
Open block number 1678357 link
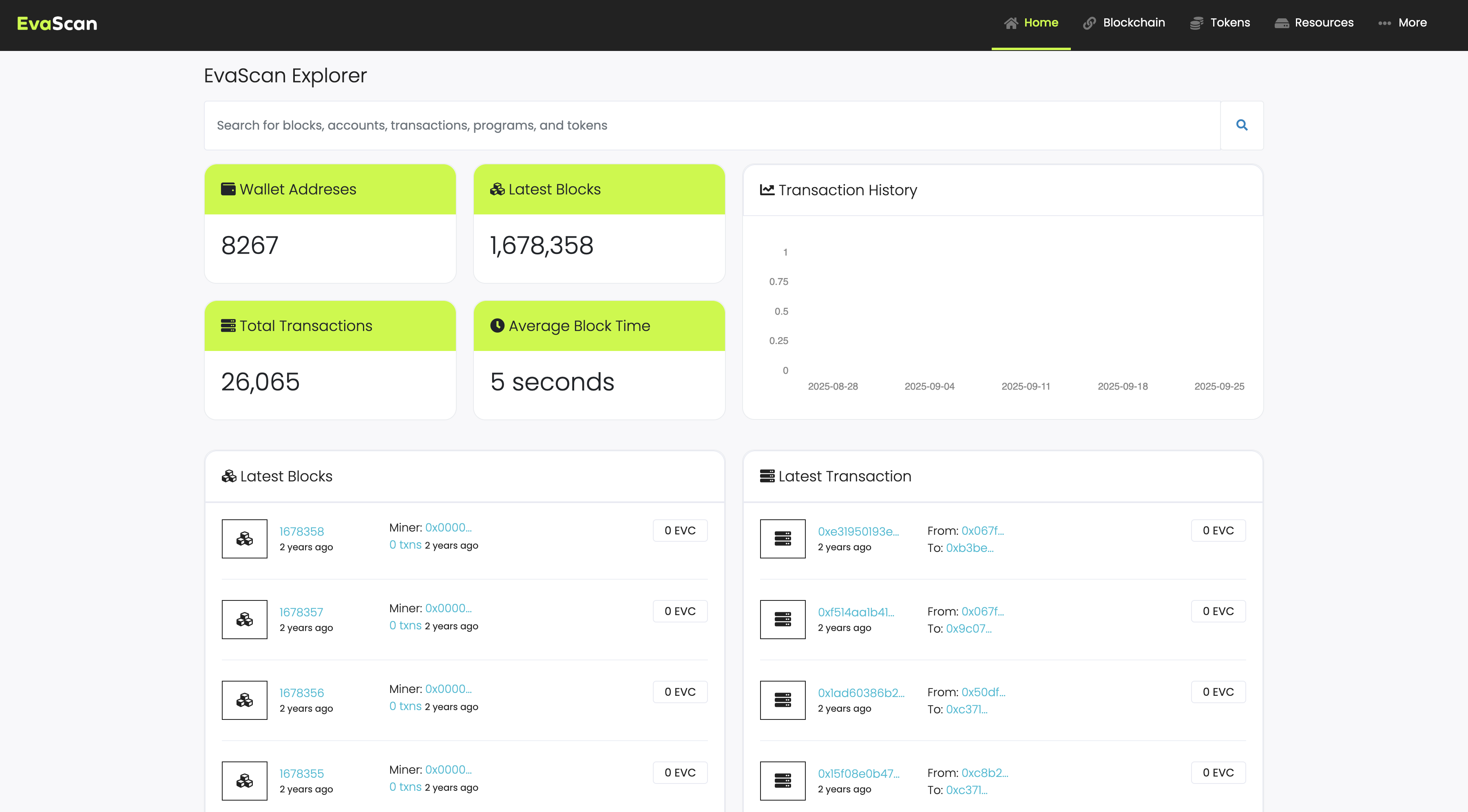click(x=301, y=611)
